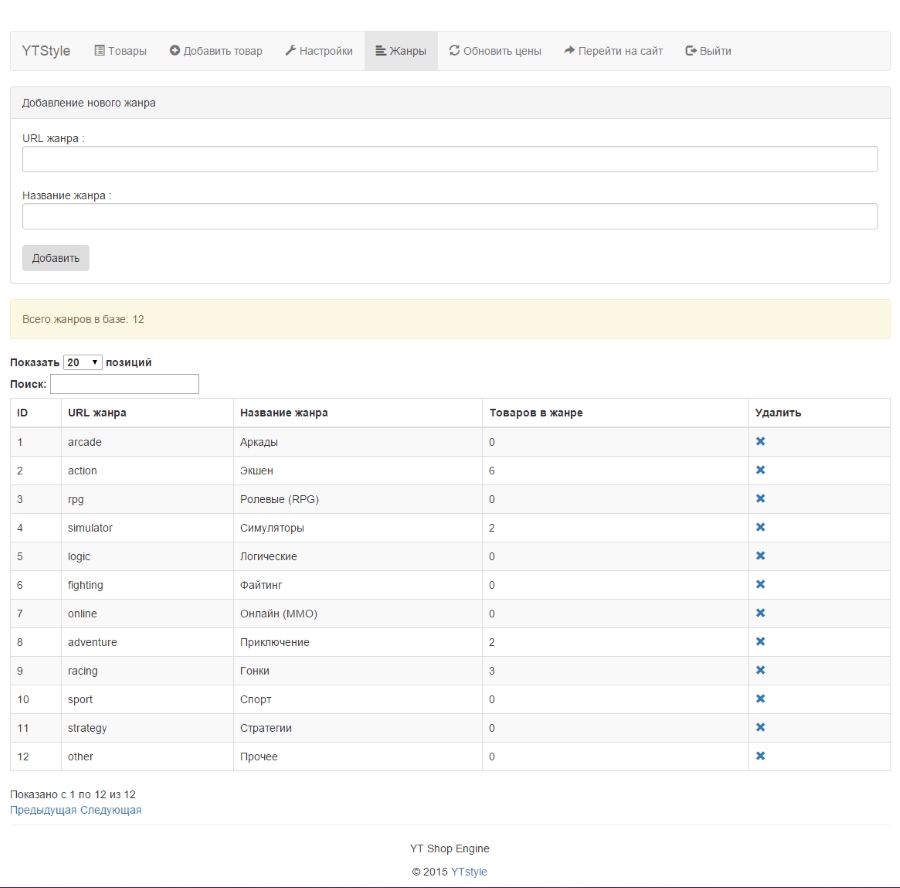
Task: Delete the racing genre row
Action: [760, 670]
